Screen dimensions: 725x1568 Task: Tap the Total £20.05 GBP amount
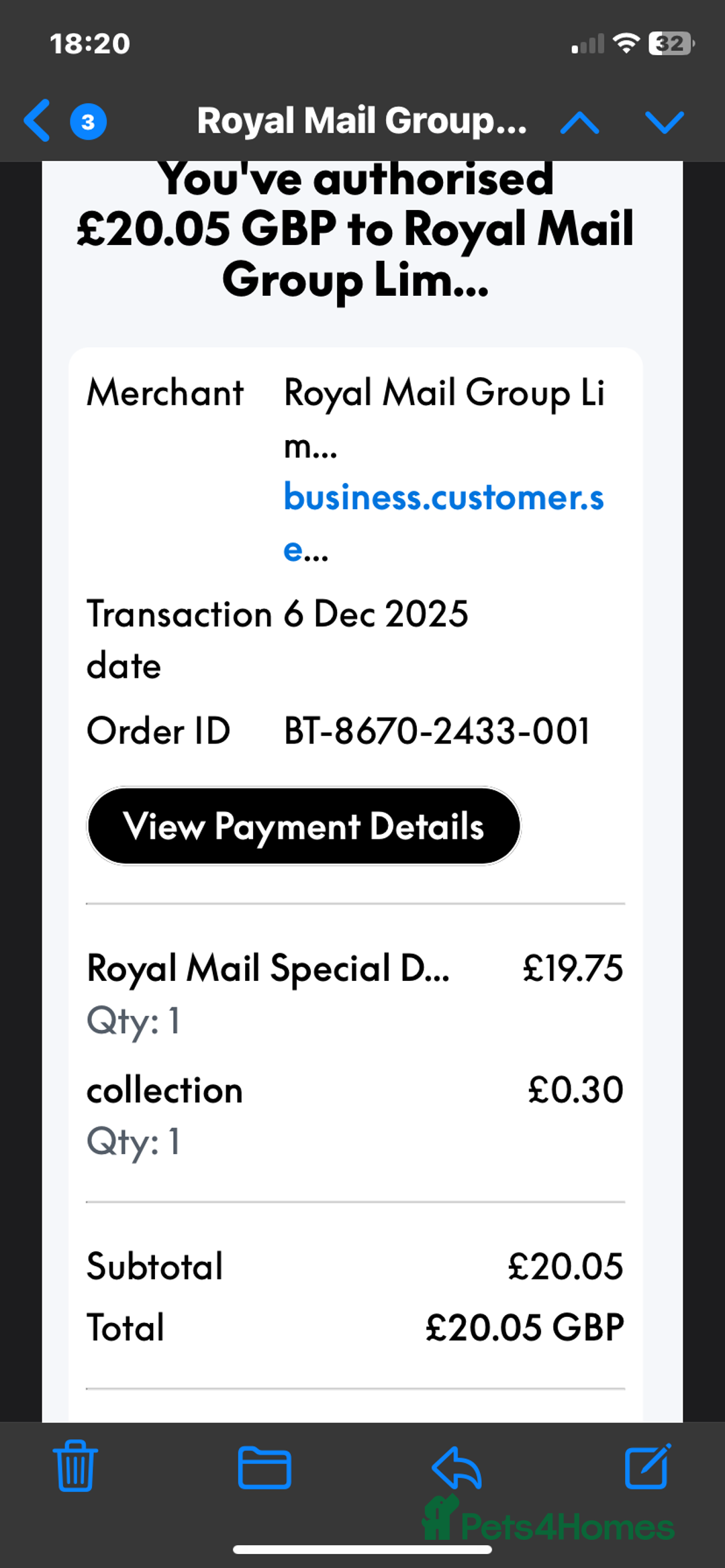pyautogui.click(x=524, y=1328)
